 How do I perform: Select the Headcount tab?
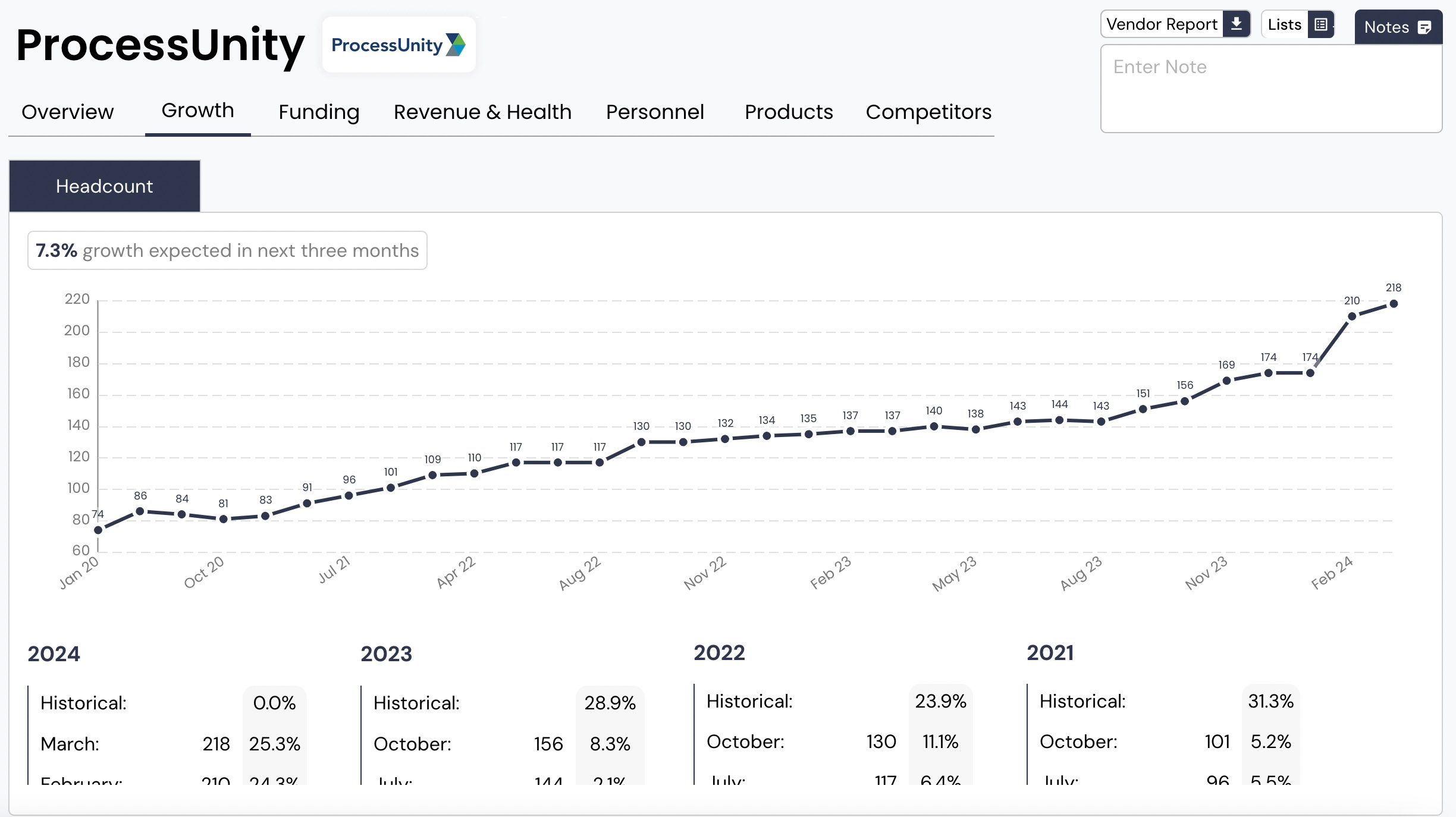105,186
